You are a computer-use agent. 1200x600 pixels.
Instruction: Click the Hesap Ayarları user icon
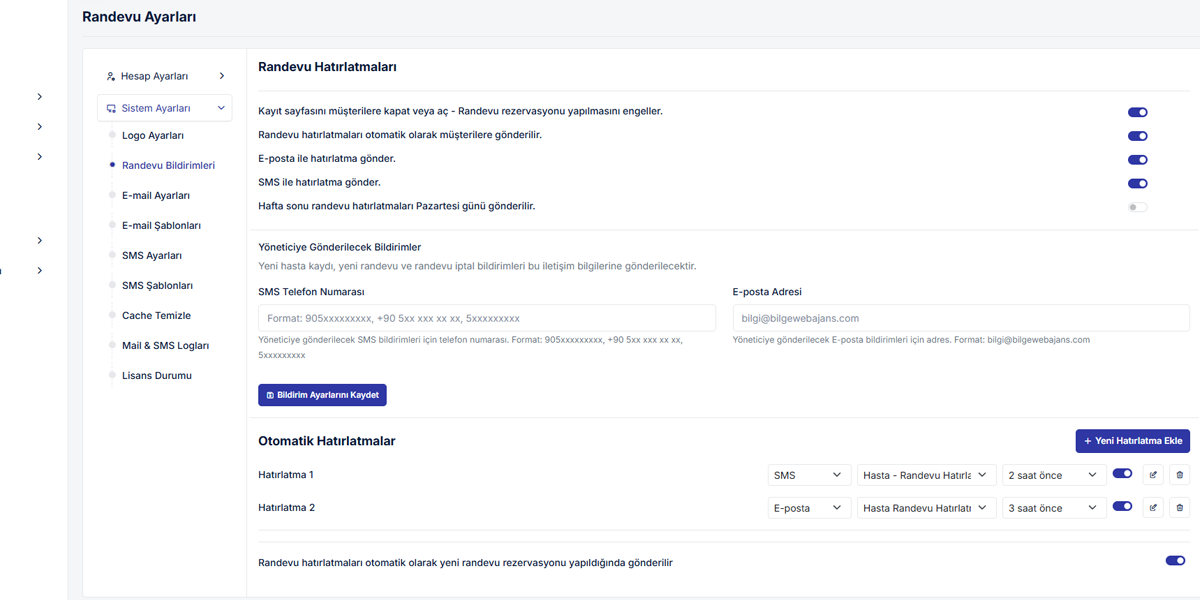[111, 76]
